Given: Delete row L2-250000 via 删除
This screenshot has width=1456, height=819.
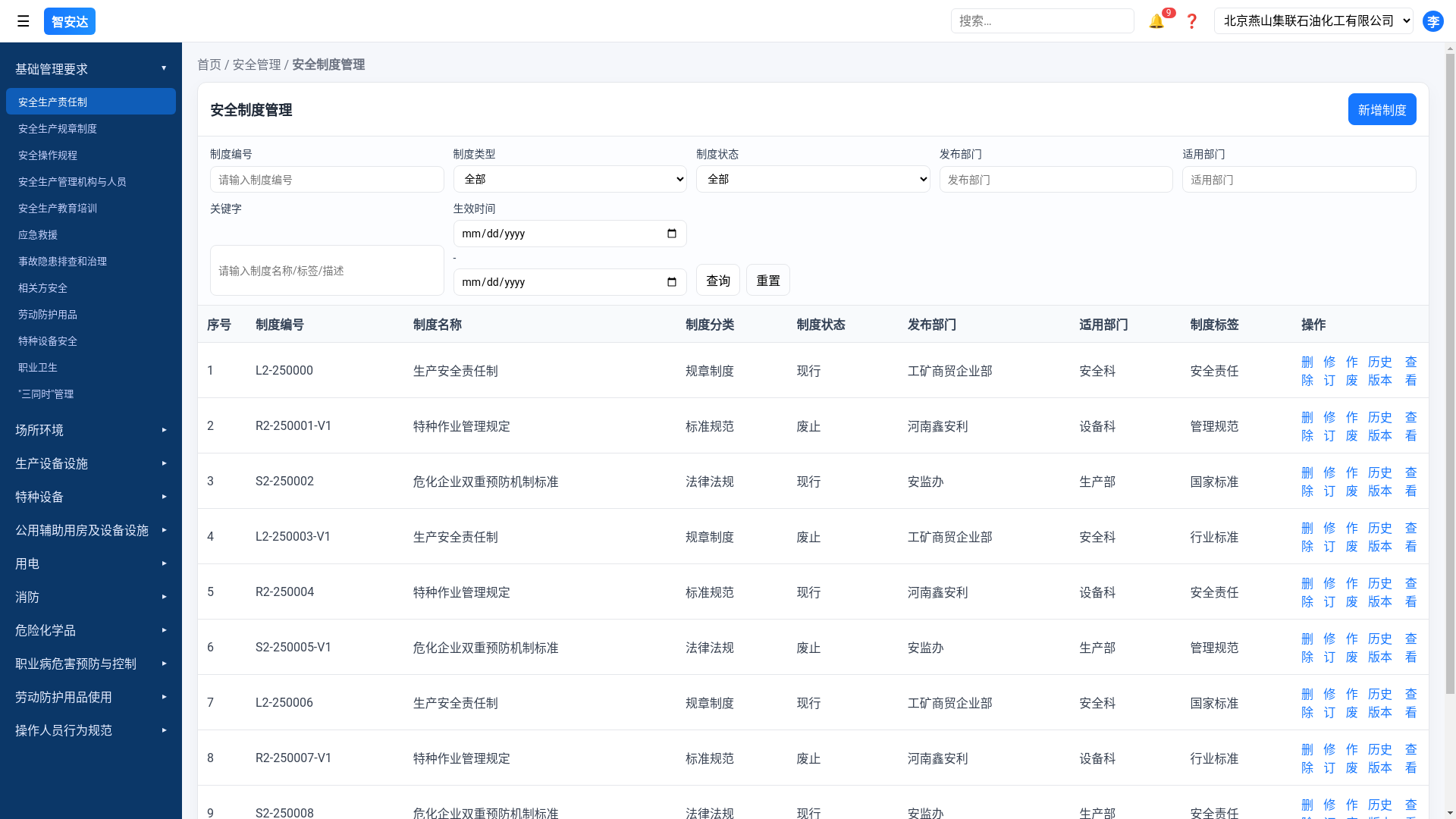Looking at the screenshot, I should 1307,371.
